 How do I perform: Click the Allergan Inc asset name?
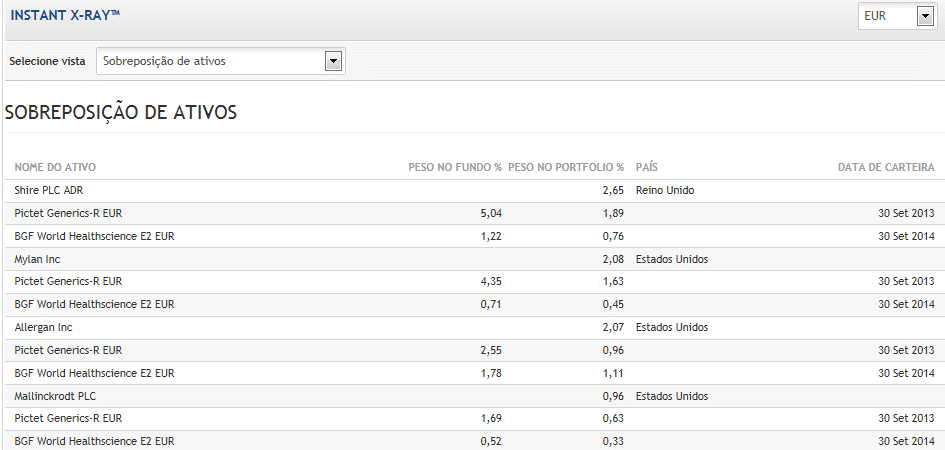tap(43, 327)
